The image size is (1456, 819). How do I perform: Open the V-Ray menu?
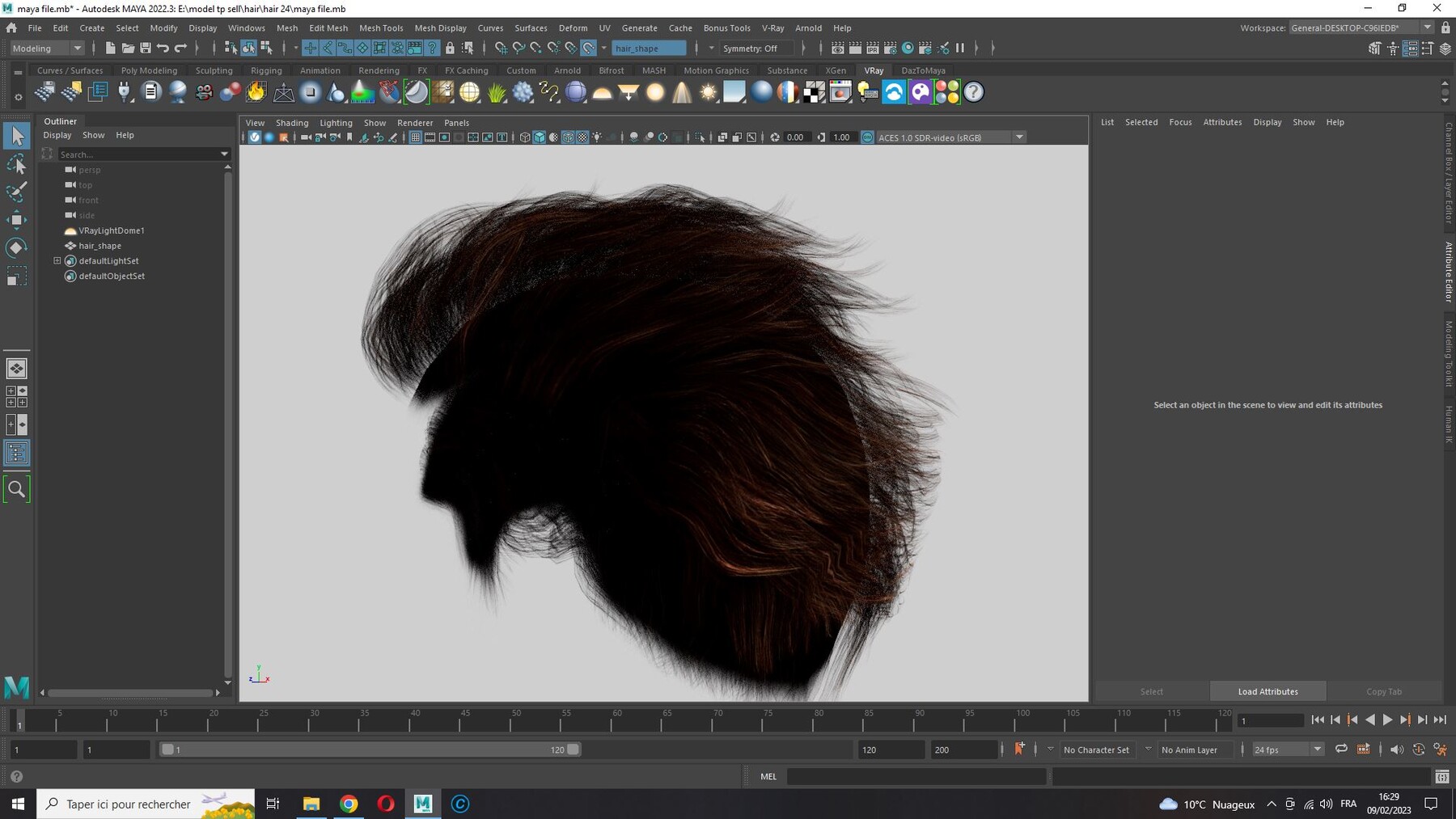(772, 27)
